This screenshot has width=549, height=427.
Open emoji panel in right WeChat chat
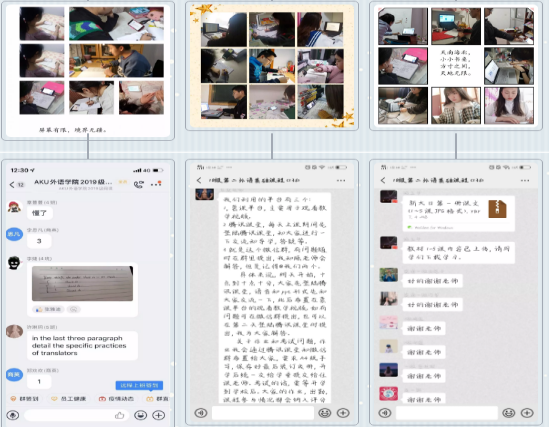click(x=508, y=413)
